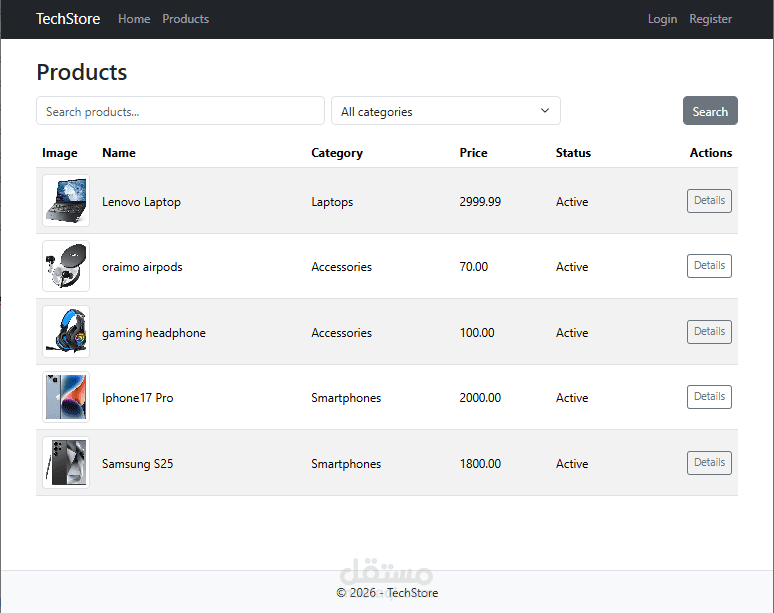Select the Samsung S25 product image
The image size is (774, 613).
(66, 463)
